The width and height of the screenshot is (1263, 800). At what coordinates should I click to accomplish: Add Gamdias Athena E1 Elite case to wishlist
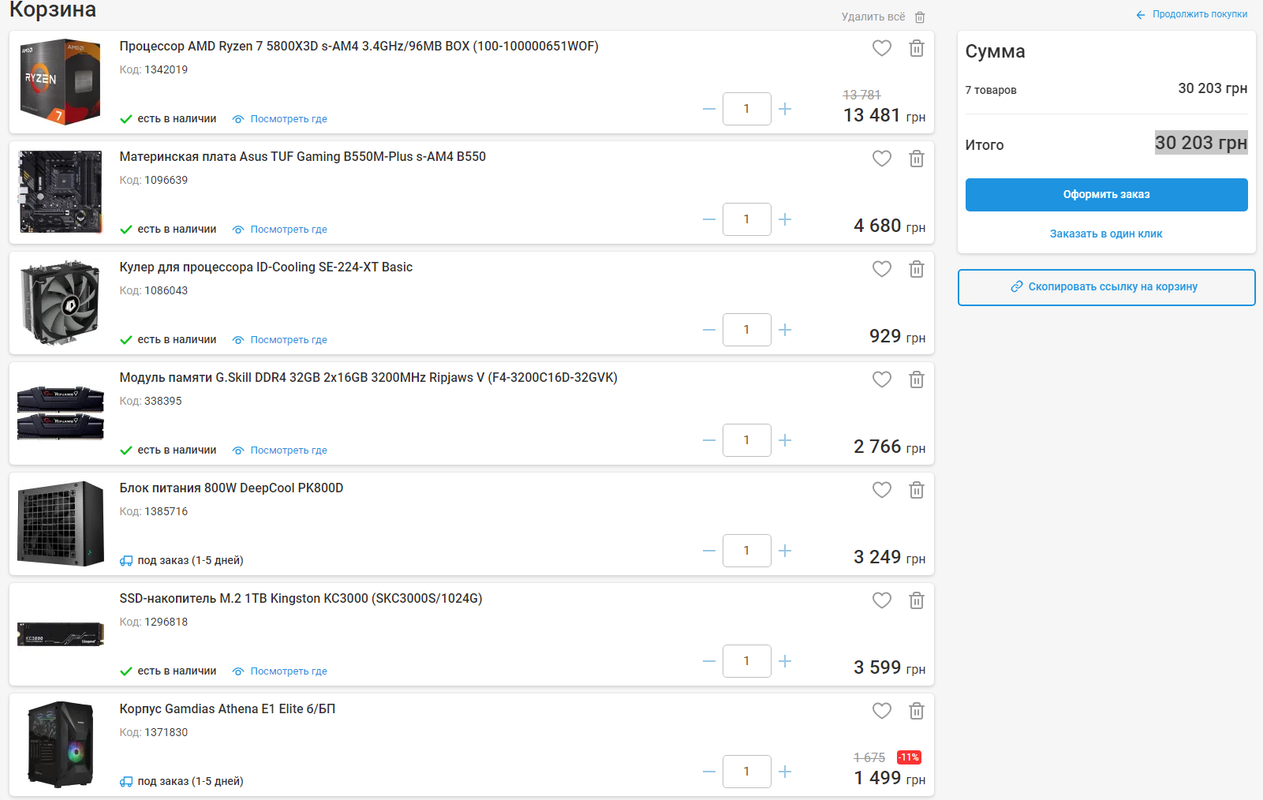coord(881,711)
